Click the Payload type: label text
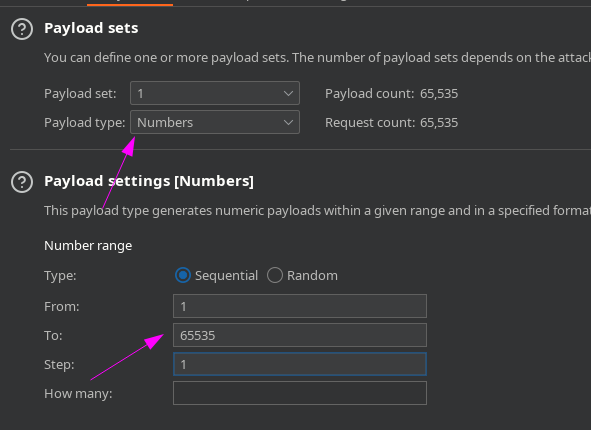The width and height of the screenshot is (591, 430). tap(84, 122)
